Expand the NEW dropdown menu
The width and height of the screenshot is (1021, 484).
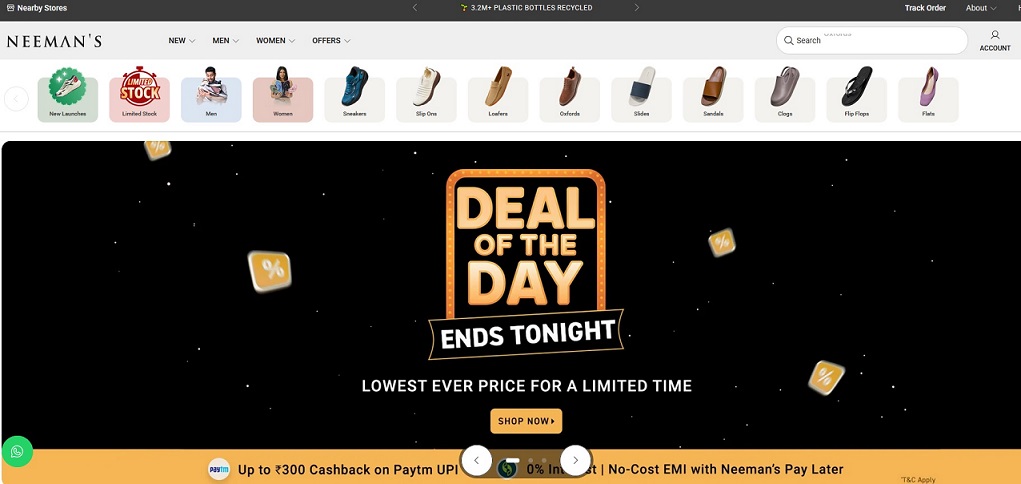(x=182, y=40)
